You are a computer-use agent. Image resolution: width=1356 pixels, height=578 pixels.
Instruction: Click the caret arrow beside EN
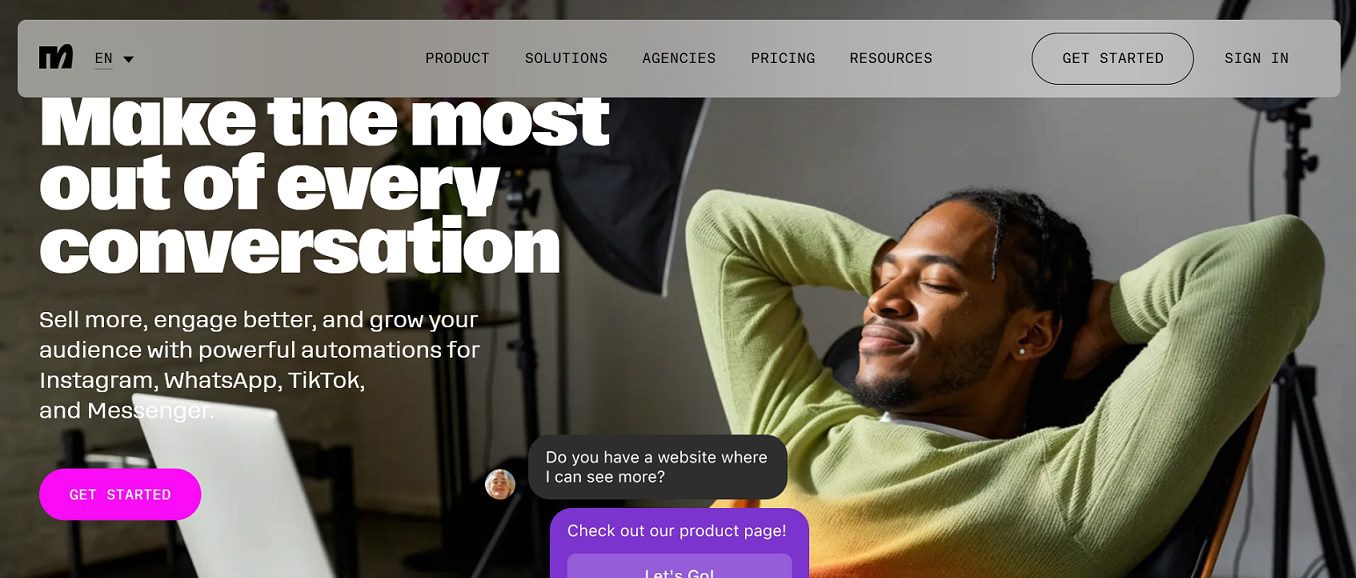tap(128, 59)
